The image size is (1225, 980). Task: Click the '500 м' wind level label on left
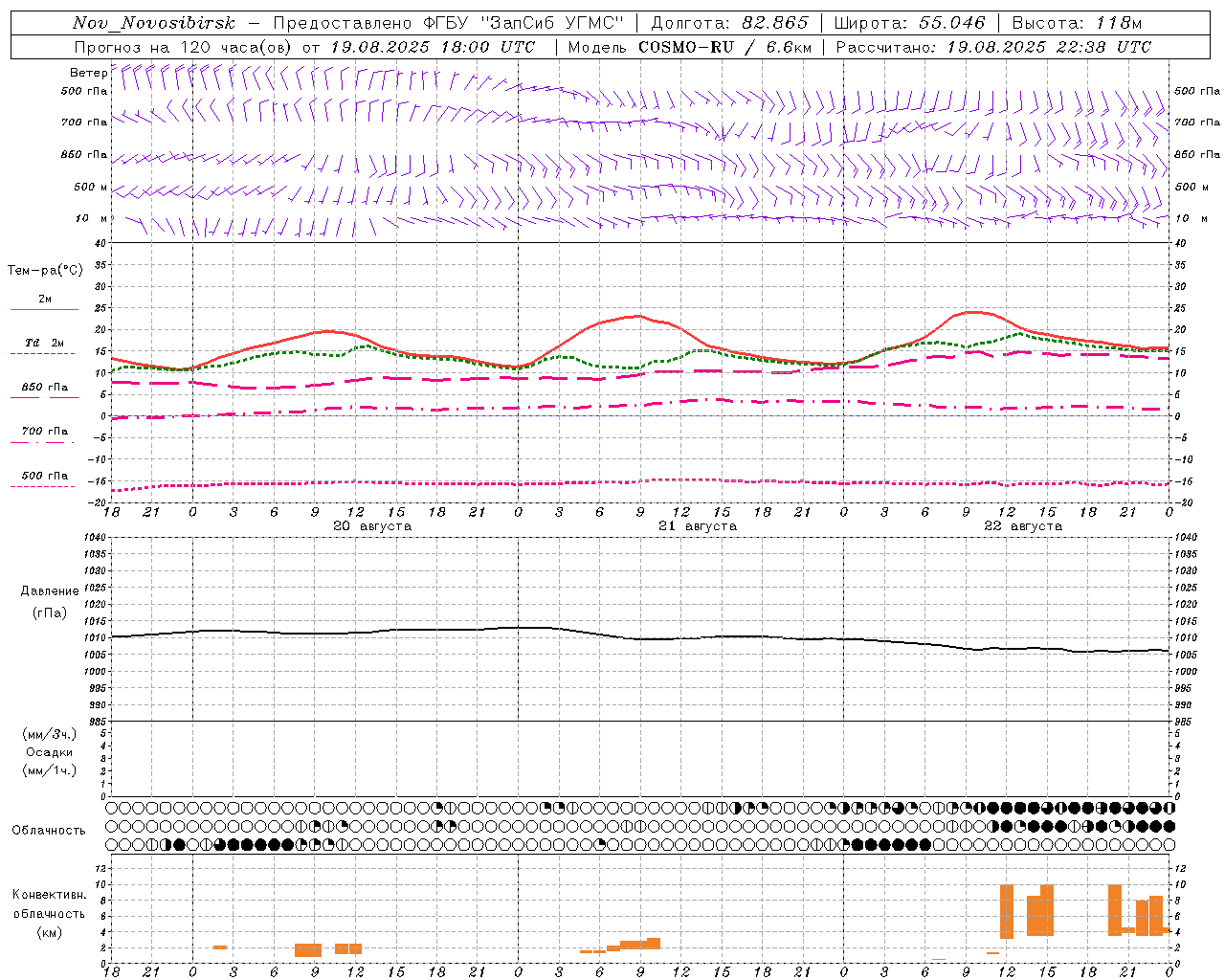[x=92, y=187]
